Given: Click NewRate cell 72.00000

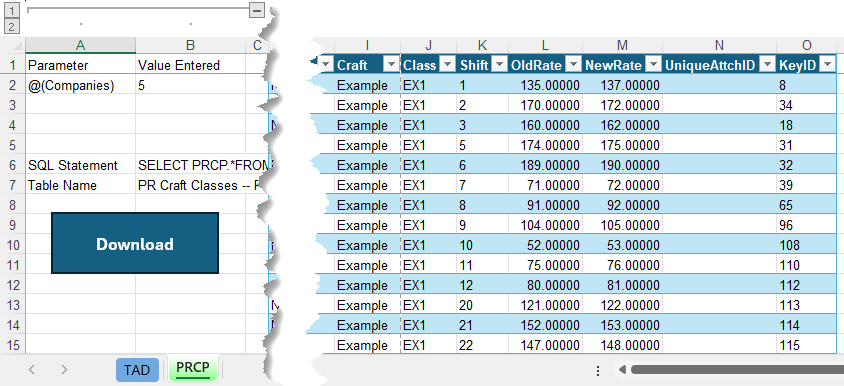Looking at the screenshot, I should 622,185.
